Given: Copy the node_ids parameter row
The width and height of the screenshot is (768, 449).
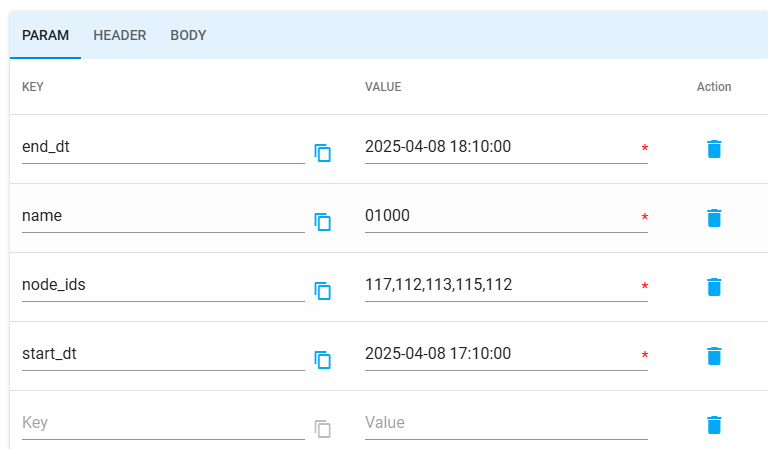Looking at the screenshot, I should [x=322, y=291].
